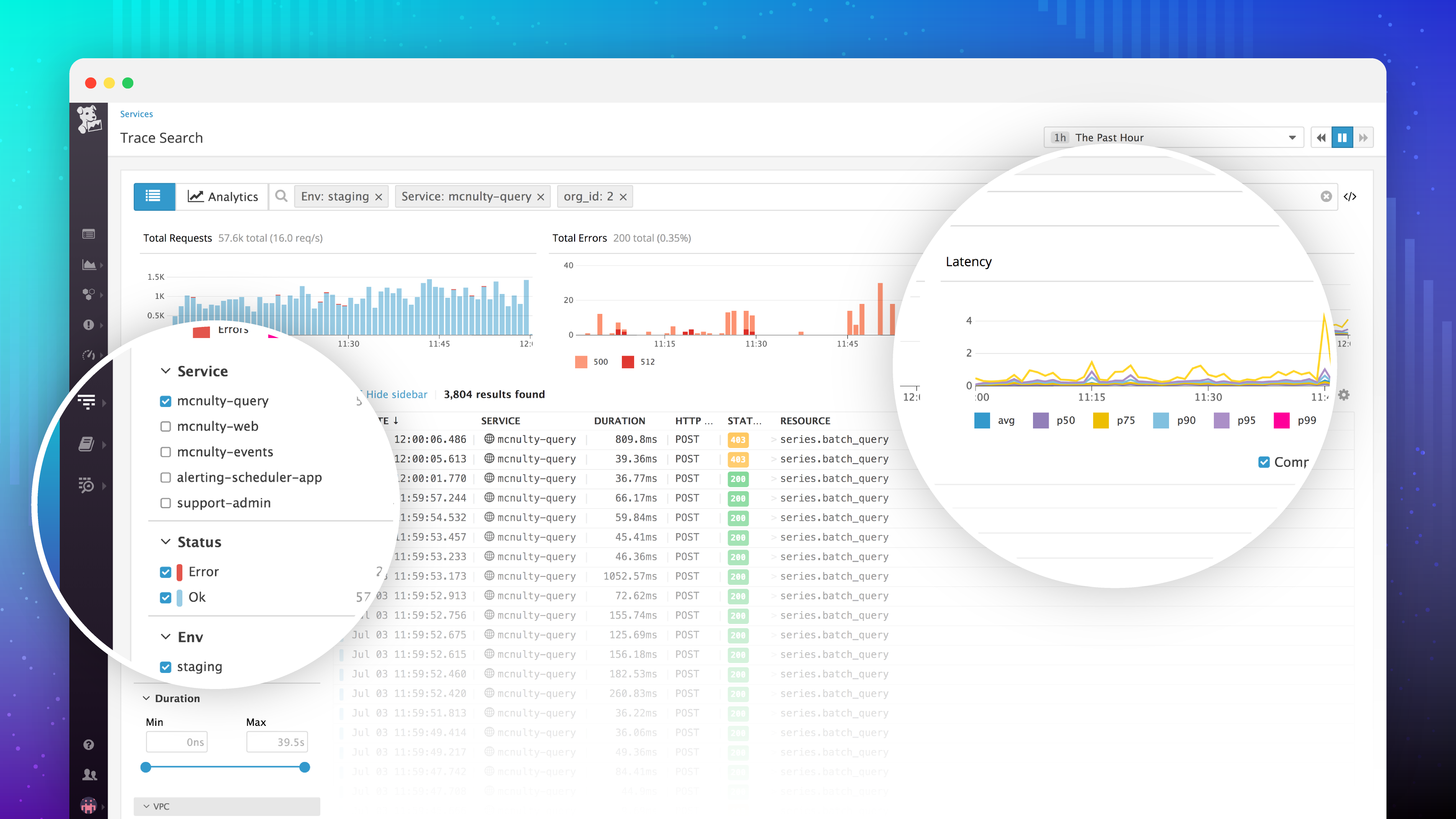Image resolution: width=1456 pixels, height=819 pixels.
Task: Uncheck the mcnulty-query service filter
Action: click(x=166, y=401)
